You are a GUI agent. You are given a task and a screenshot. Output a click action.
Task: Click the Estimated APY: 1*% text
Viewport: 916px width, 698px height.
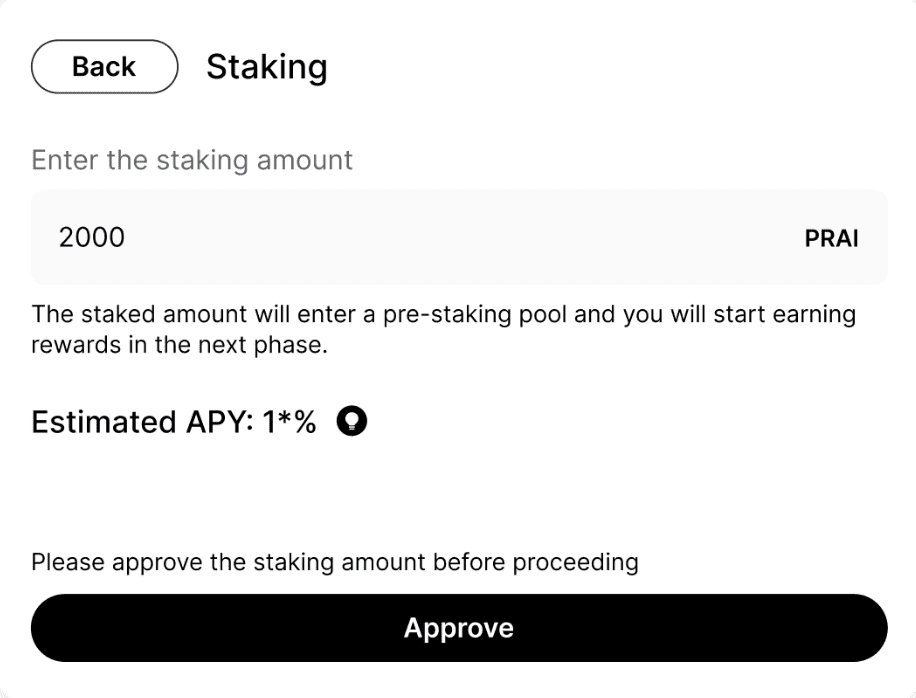click(x=174, y=422)
